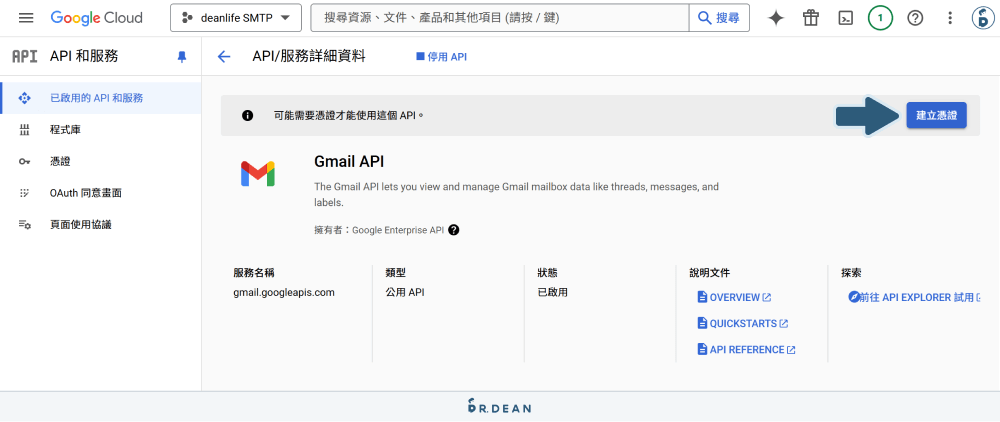Click the OAuth 同意畫面 icon
The width and height of the screenshot is (1000, 422).
click(25, 193)
